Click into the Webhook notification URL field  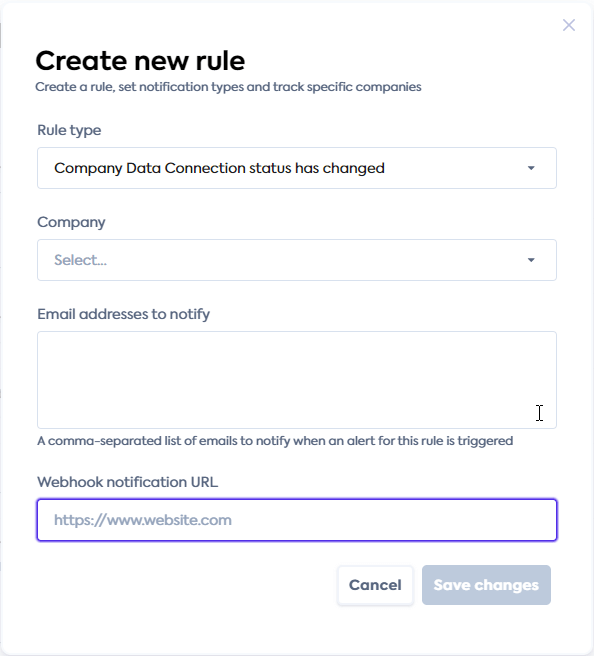pos(297,520)
